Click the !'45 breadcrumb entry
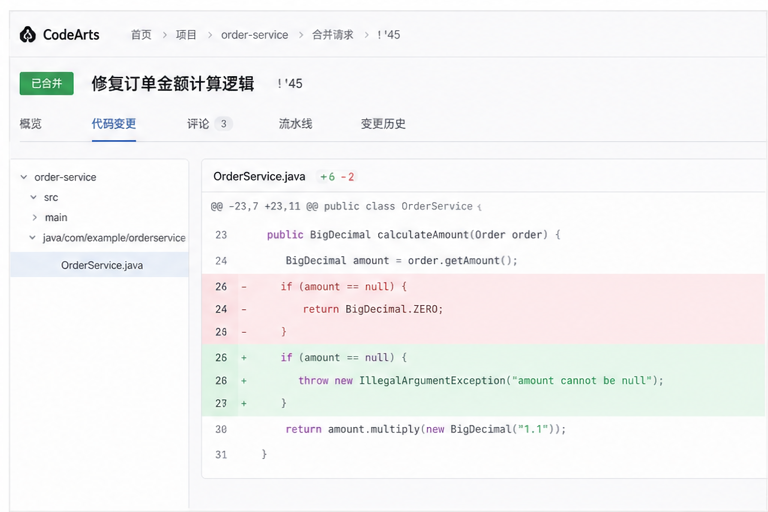This screenshot has width=768, height=512. [388, 35]
